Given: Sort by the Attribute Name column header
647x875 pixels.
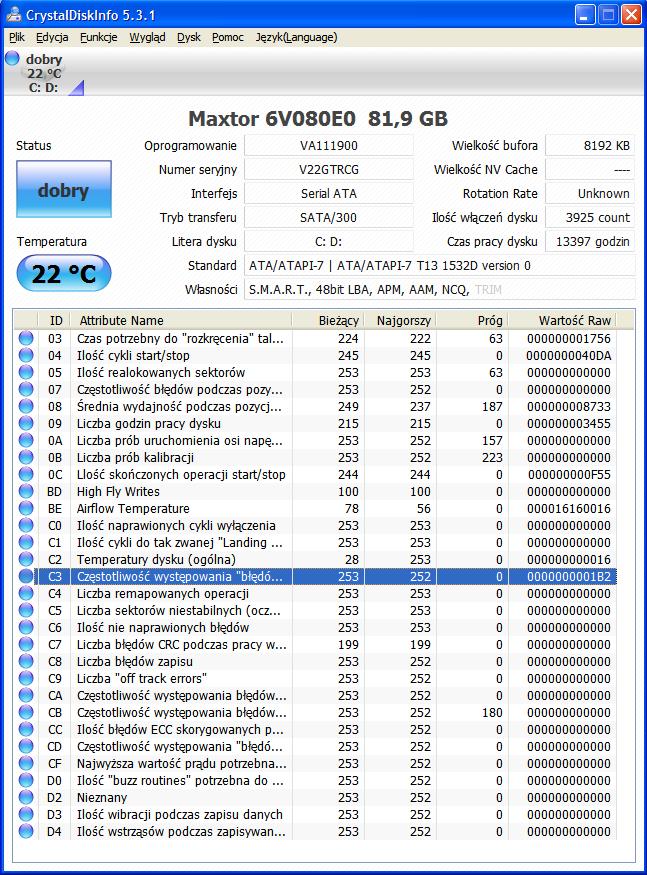Looking at the screenshot, I should pos(181,320).
